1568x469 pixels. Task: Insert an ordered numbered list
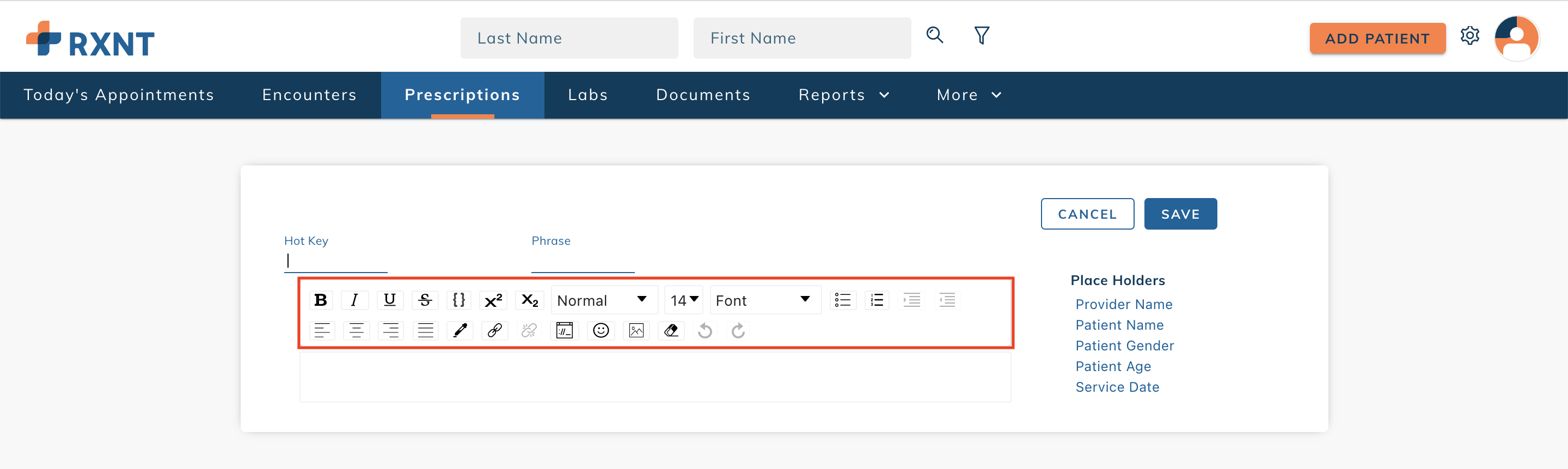877,300
